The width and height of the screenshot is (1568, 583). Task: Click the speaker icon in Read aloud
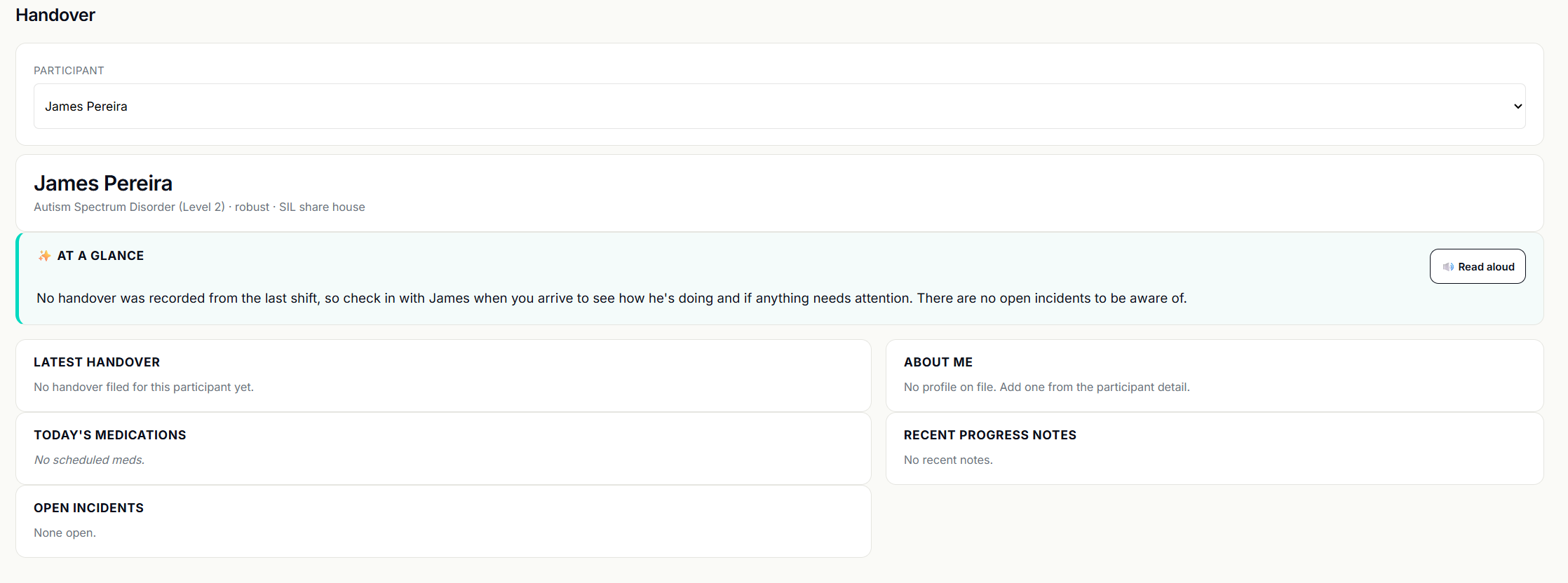coord(1448,267)
